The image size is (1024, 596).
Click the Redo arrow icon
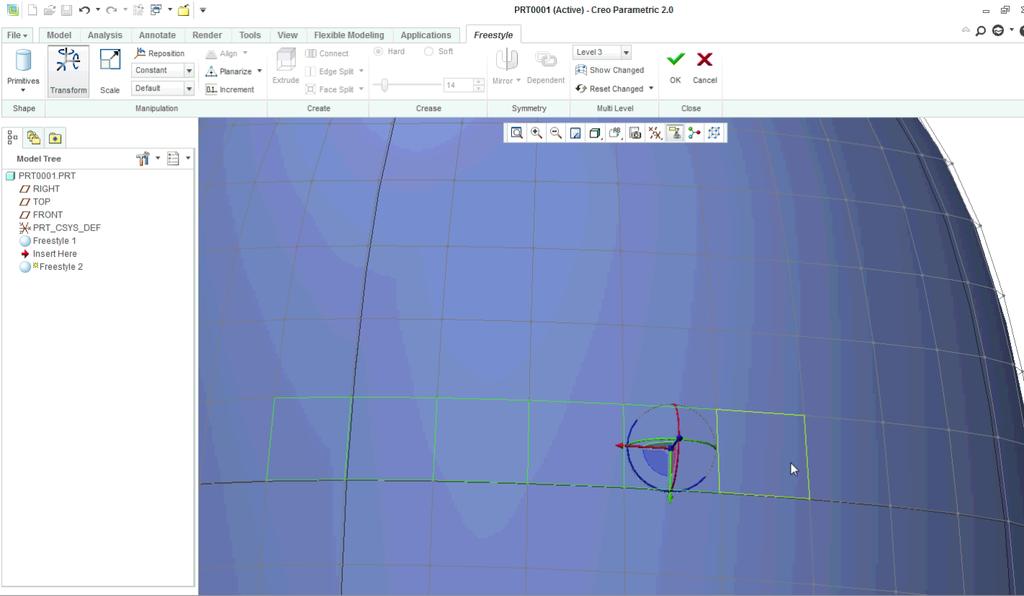111,10
